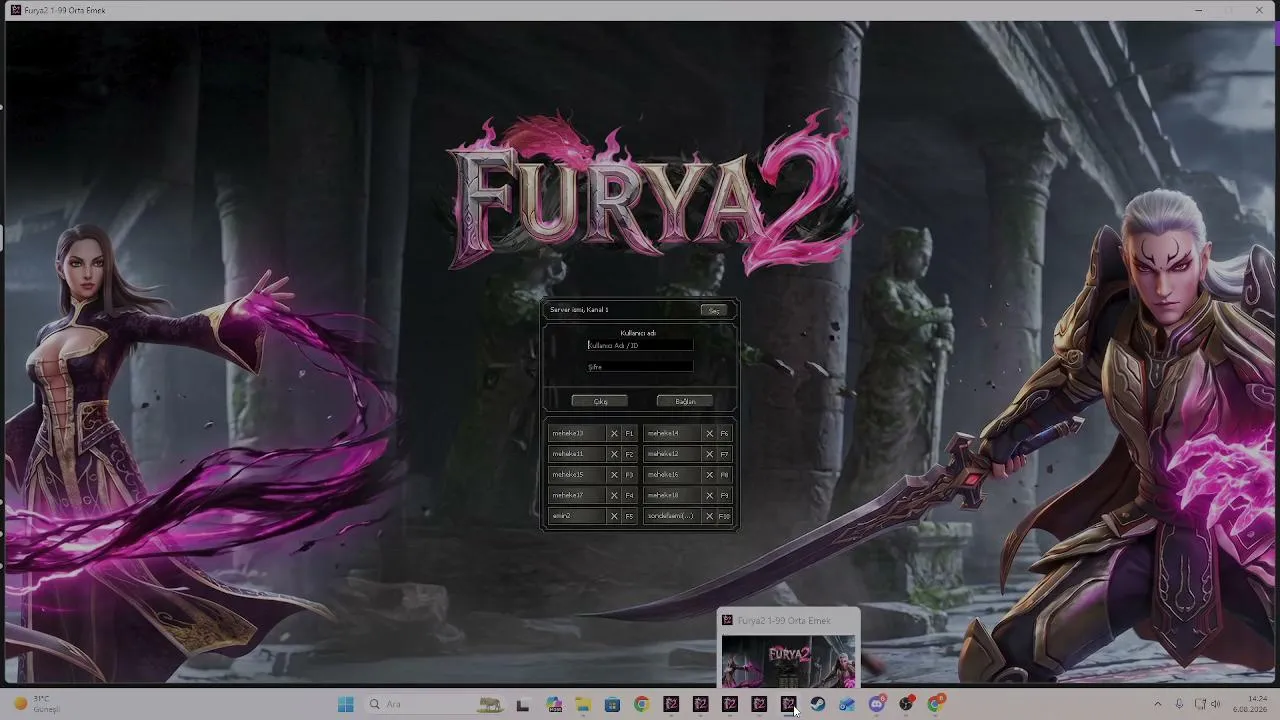Select saved account mehake13
Screen dimensions: 1280x720
point(577,433)
